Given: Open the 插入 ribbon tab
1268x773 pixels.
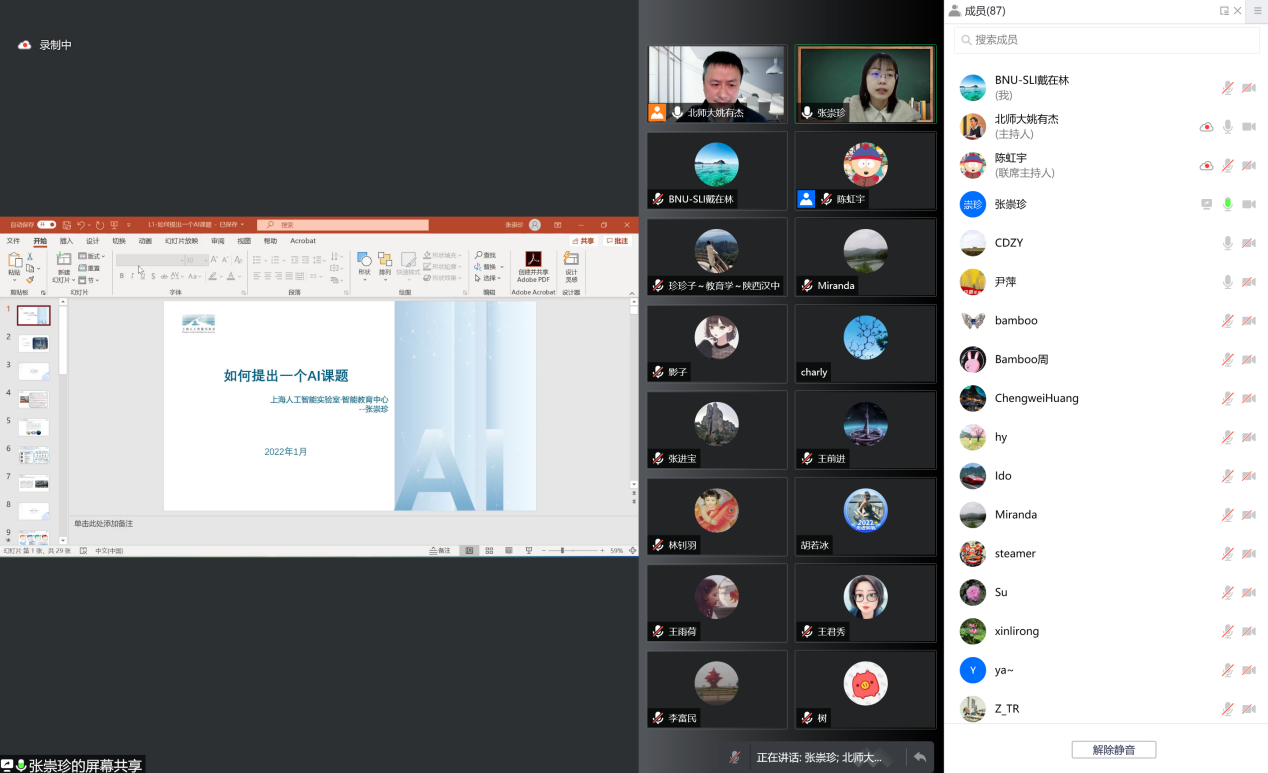Looking at the screenshot, I should [66, 241].
